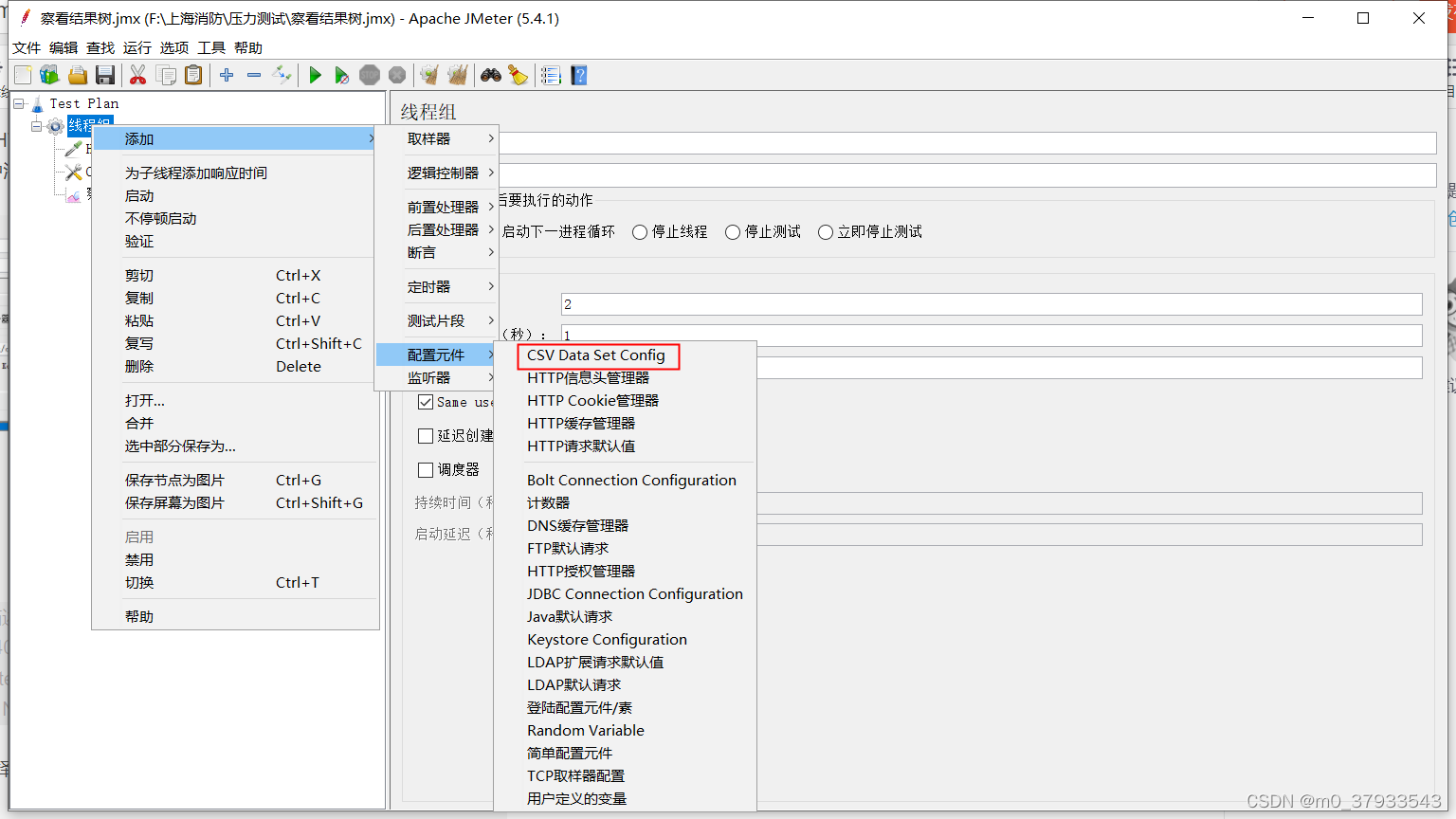This screenshot has width=1456, height=819.
Task: Open the Function Helper list icon
Action: (x=551, y=75)
